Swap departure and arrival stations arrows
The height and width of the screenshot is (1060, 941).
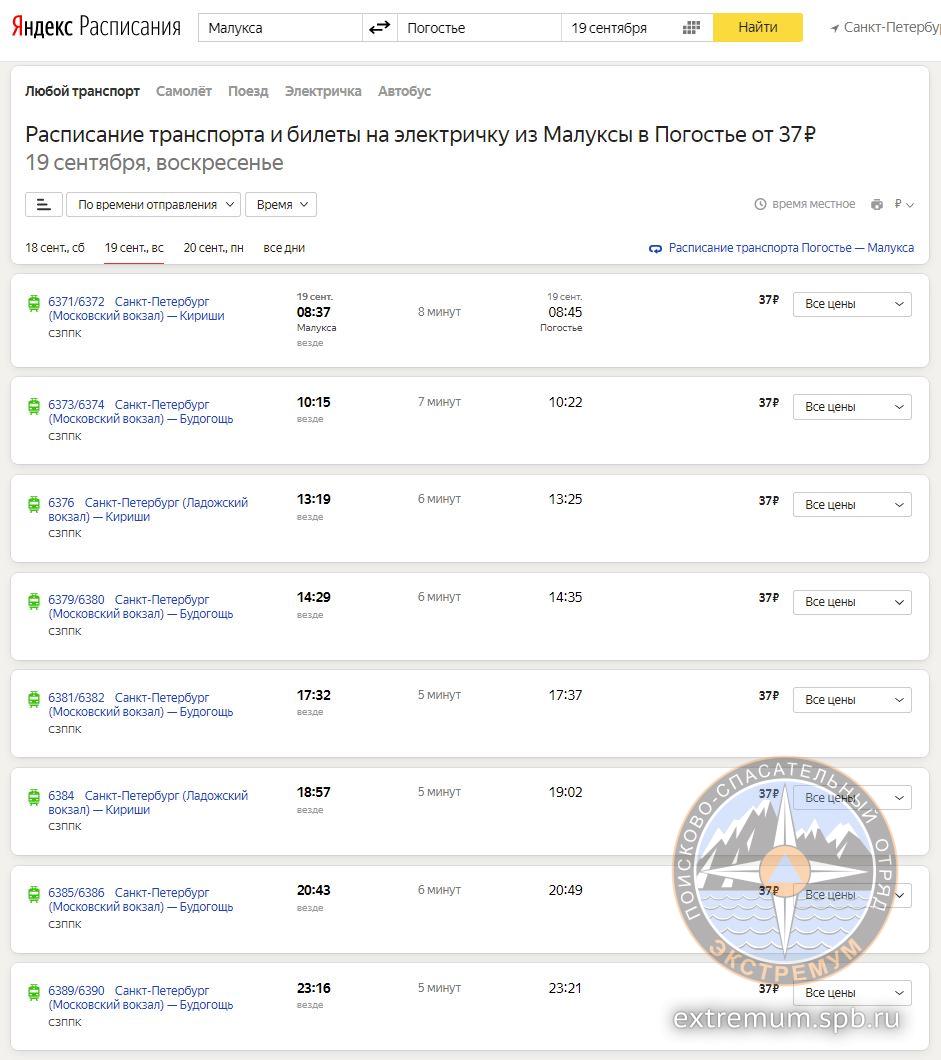(x=379, y=28)
